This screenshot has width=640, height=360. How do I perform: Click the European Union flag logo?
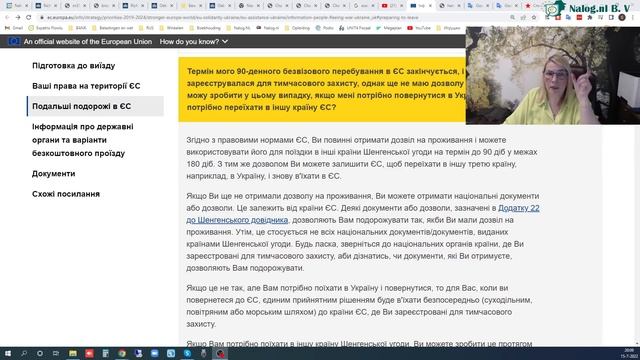click(x=14, y=41)
